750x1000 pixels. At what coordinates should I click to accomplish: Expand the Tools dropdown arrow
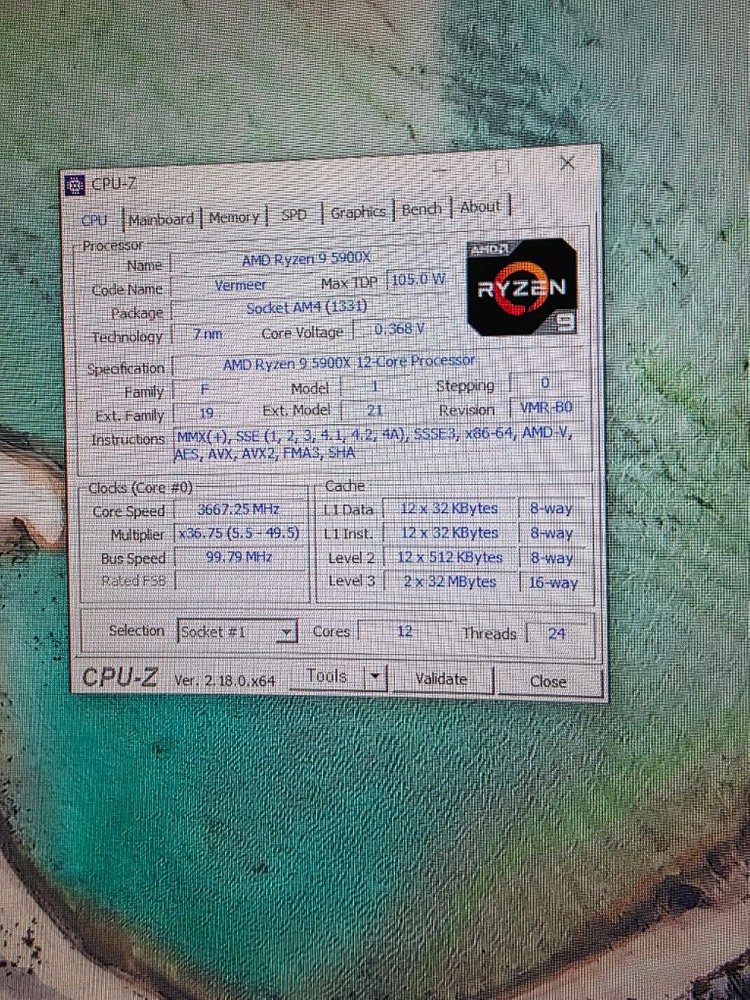(x=376, y=677)
